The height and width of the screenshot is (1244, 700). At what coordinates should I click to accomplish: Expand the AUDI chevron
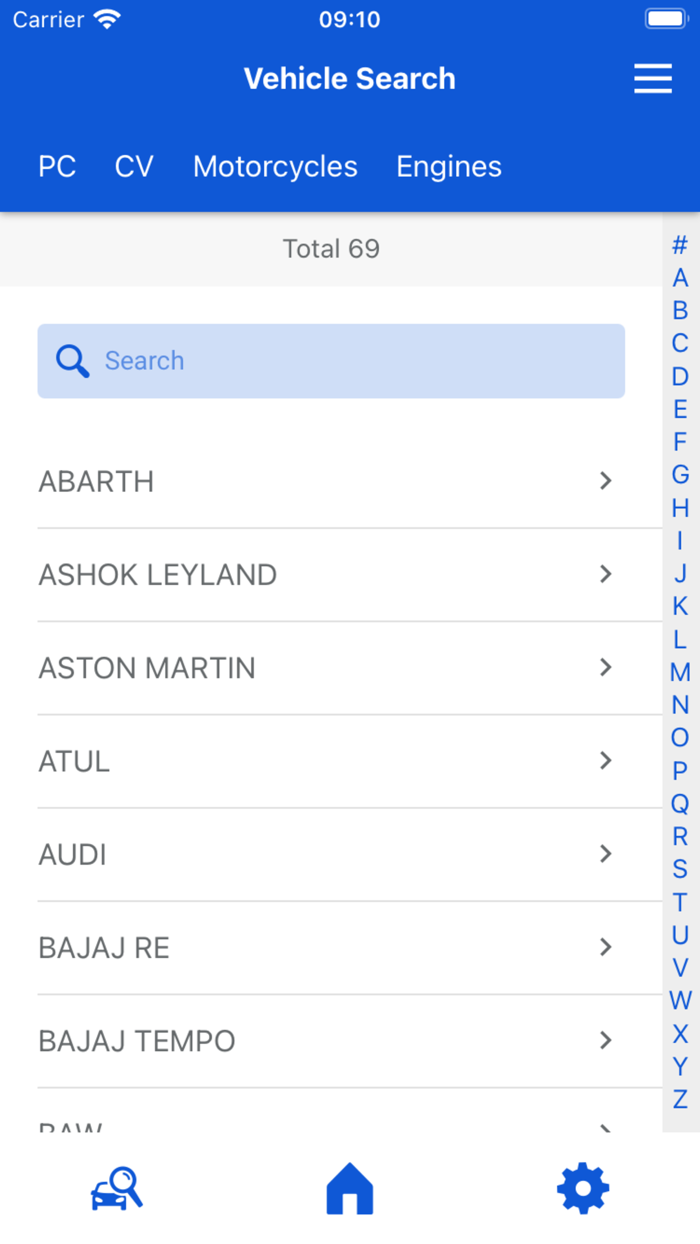click(x=606, y=854)
